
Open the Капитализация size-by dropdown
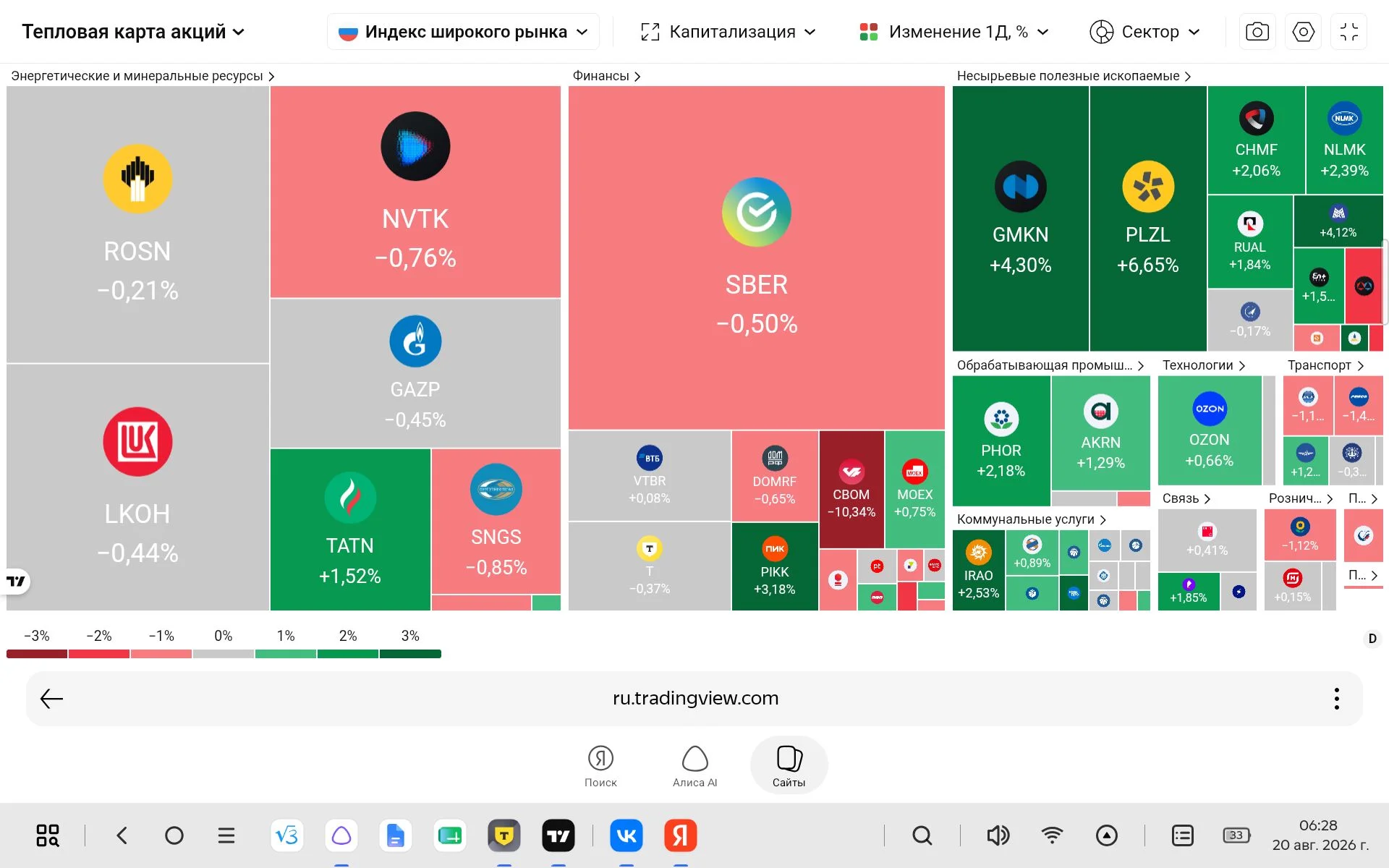tap(729, 32)
